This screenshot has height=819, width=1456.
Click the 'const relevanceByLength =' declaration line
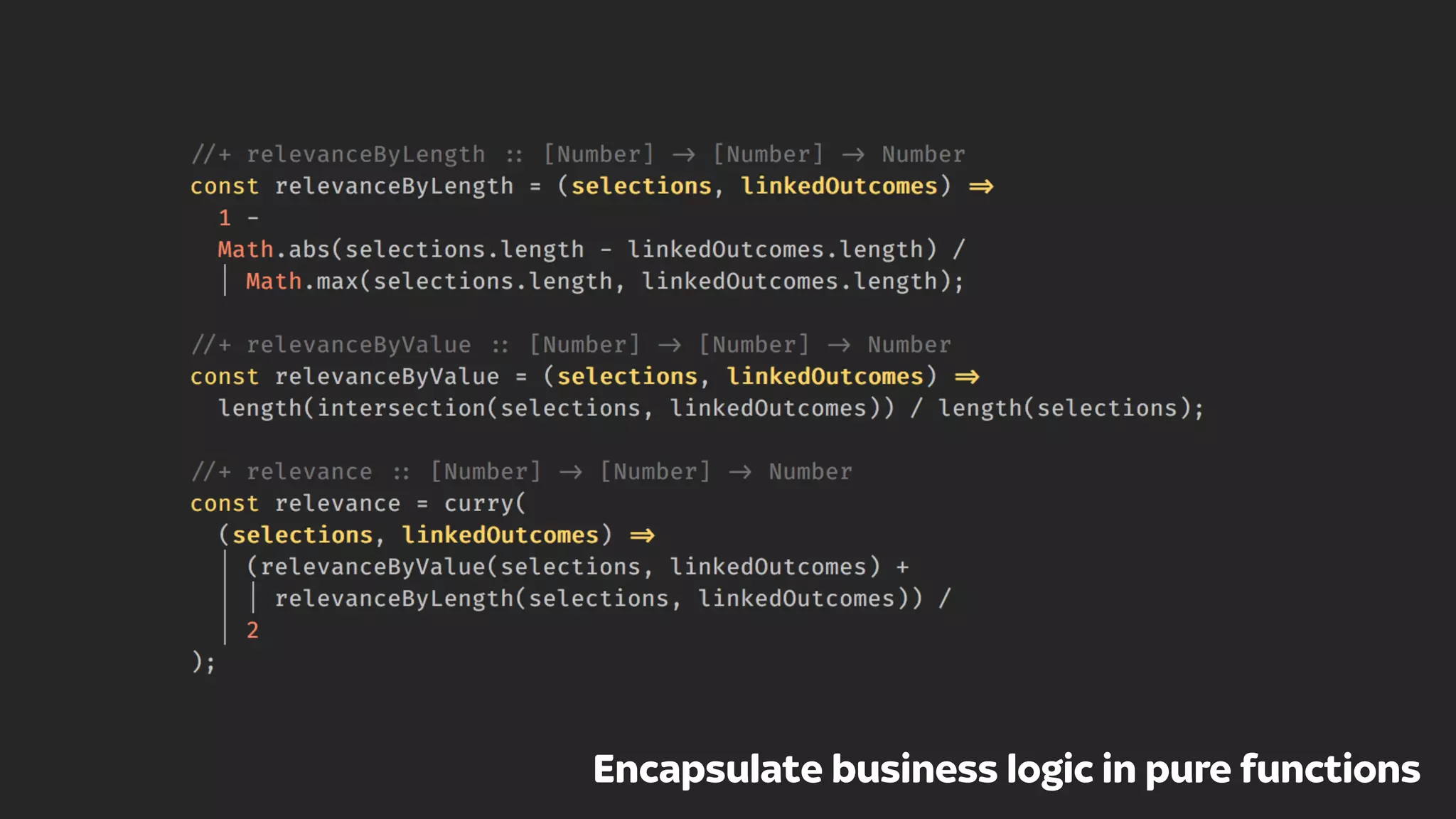[591, 186]
